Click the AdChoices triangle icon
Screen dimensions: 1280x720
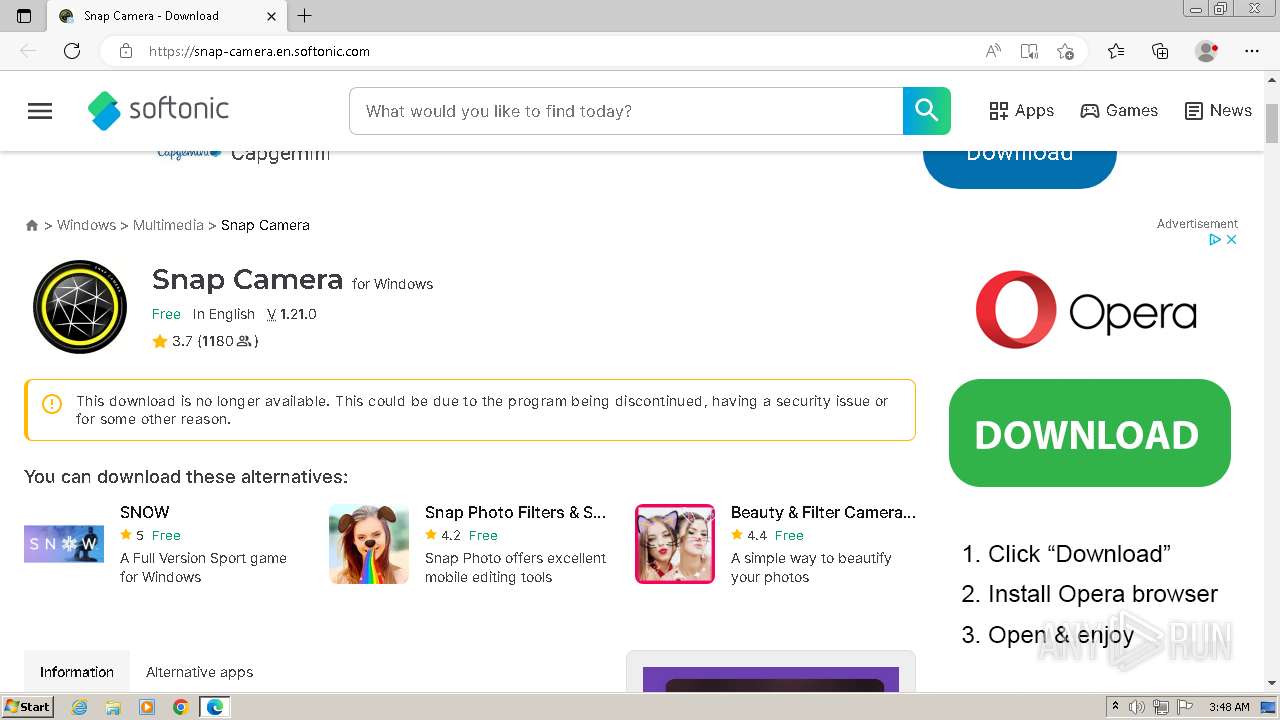click(1215, 240)
